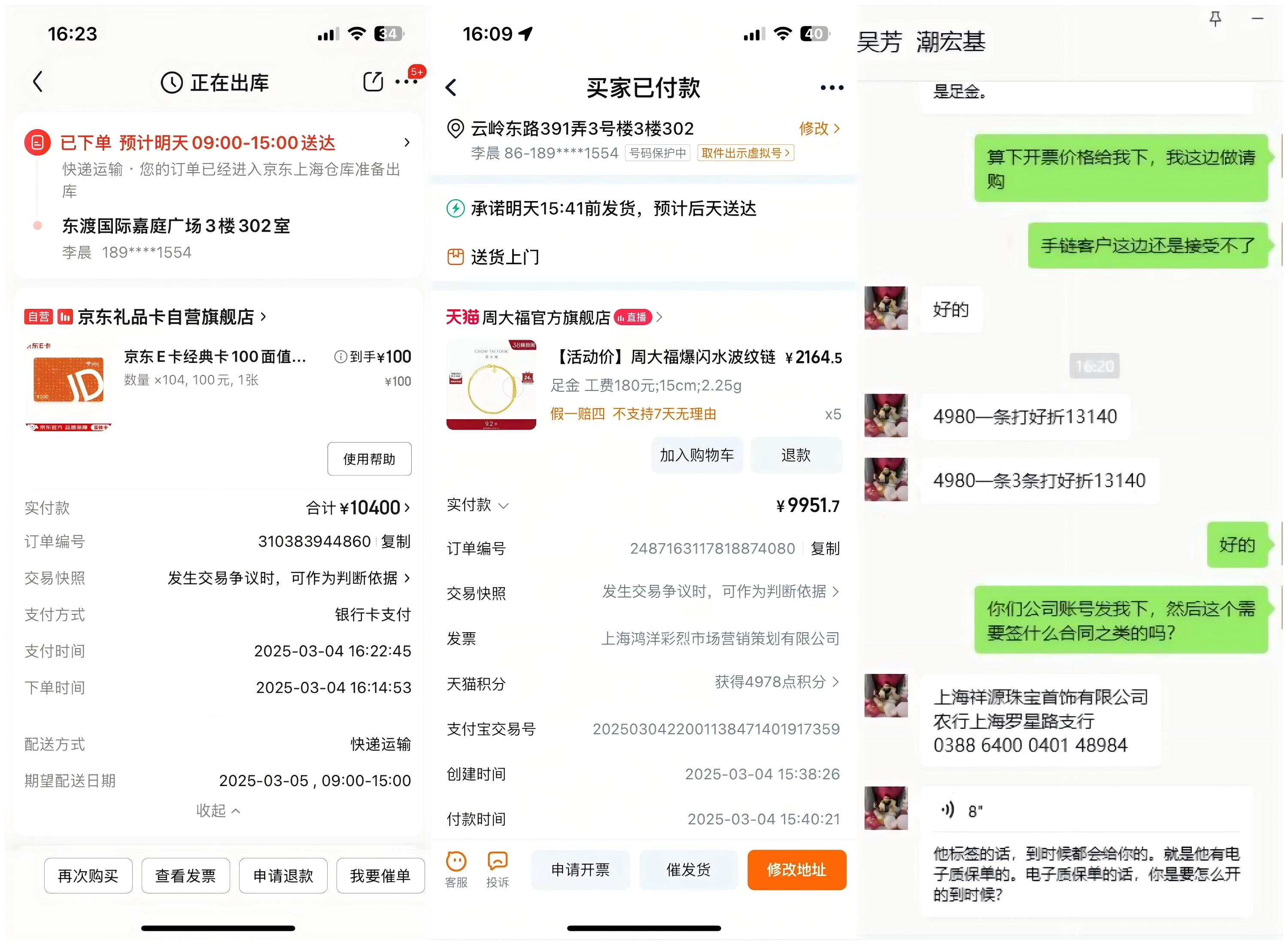
Task: Open 客服 customer service icon
Action: (x=456, y=869)
